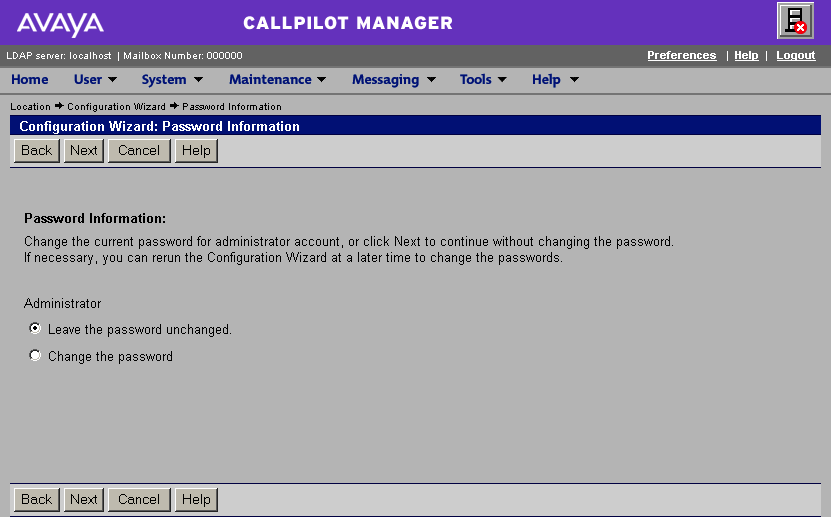Click Configuration Wizard: Password Information title bar
Screen dimensions: 831x517
(x=415, y=126)
